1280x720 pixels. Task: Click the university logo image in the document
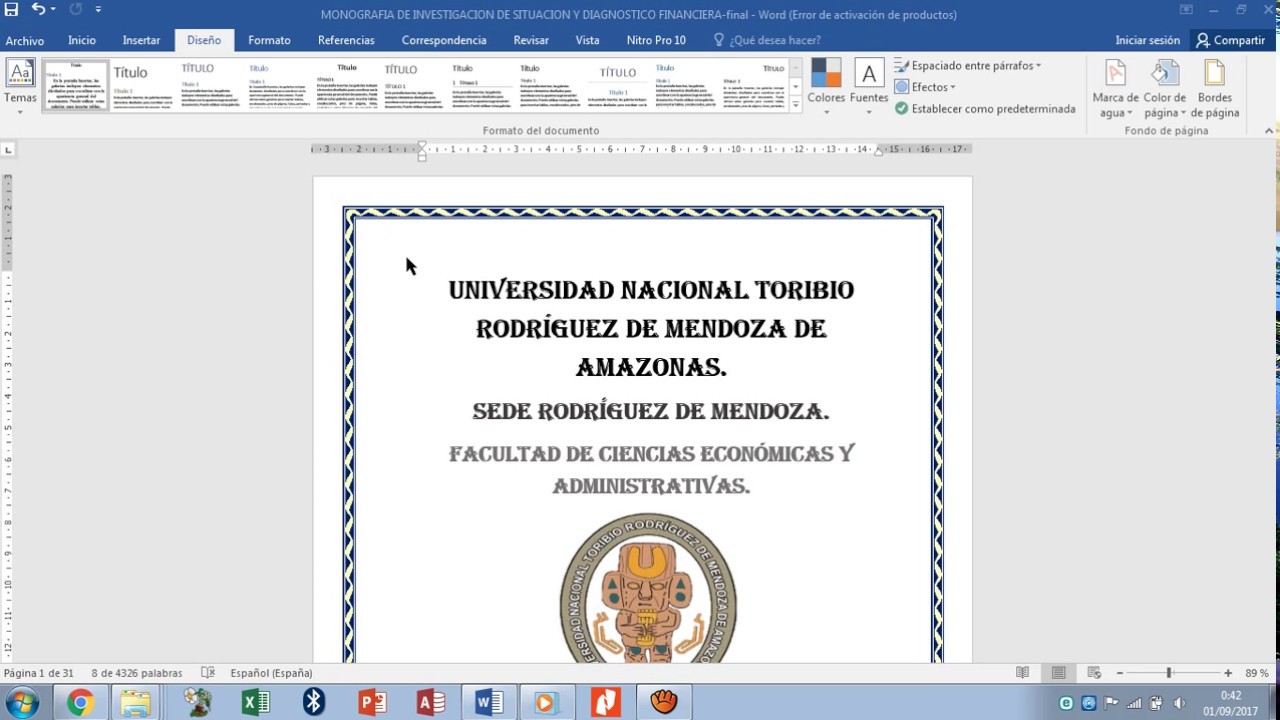[x=648, y=589]
